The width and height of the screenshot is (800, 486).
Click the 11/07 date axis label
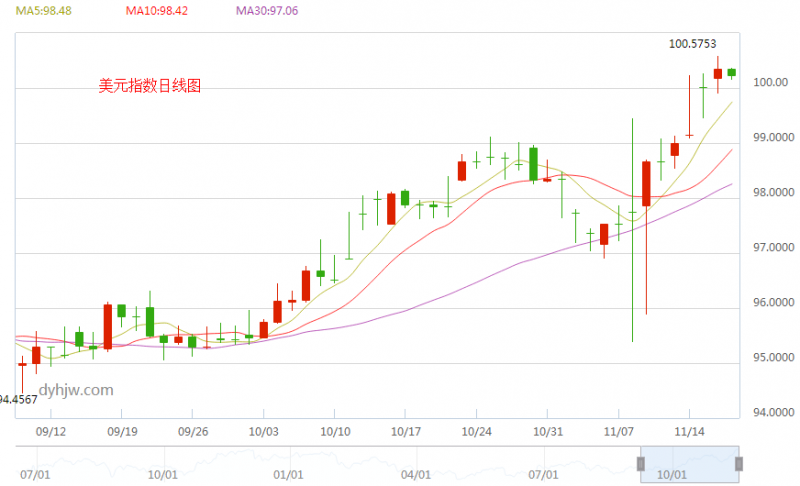(x=618, y=431)
